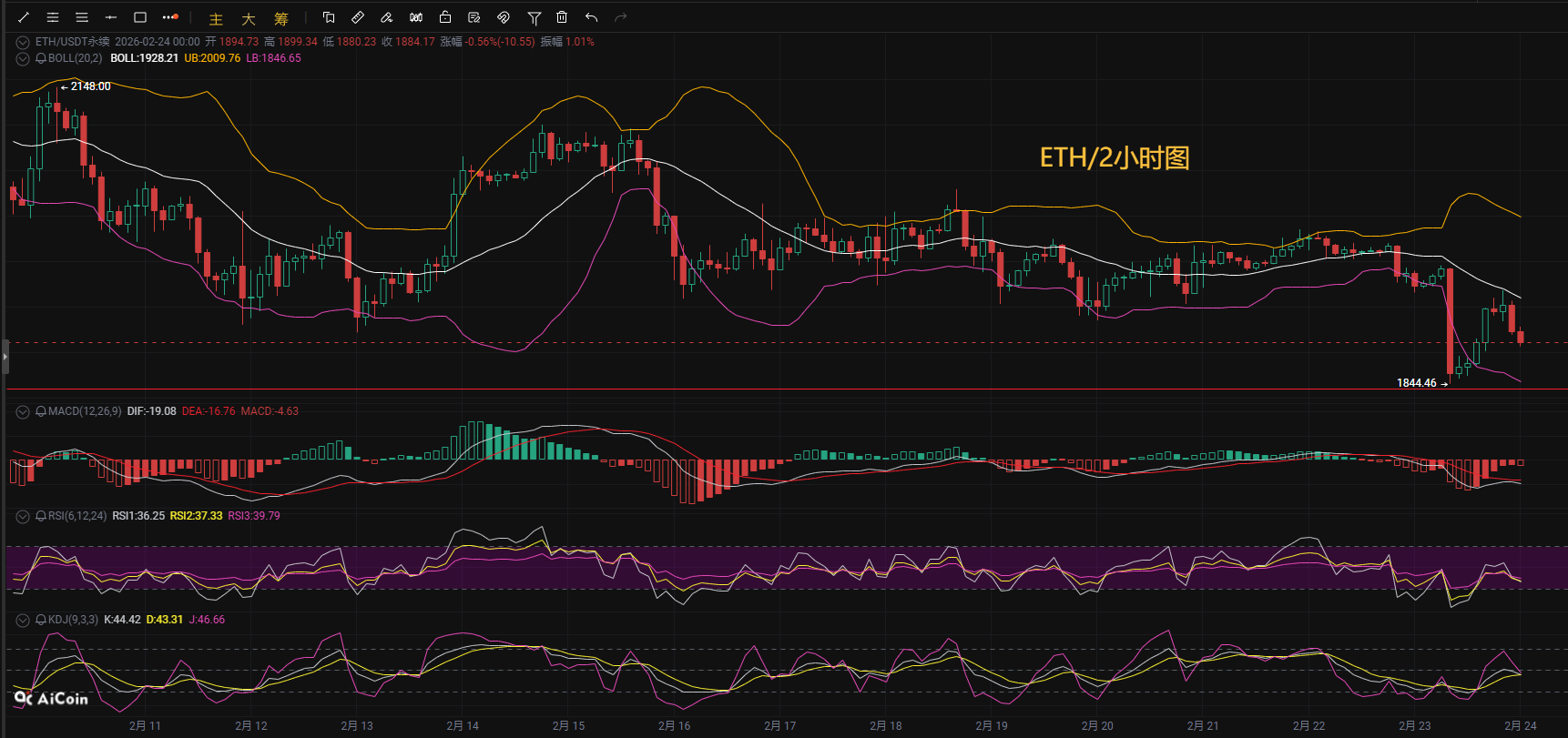The height and width of the screenshot is (738, 1568).
Task: Open the filter funnel tool
Action: (535, 17)
